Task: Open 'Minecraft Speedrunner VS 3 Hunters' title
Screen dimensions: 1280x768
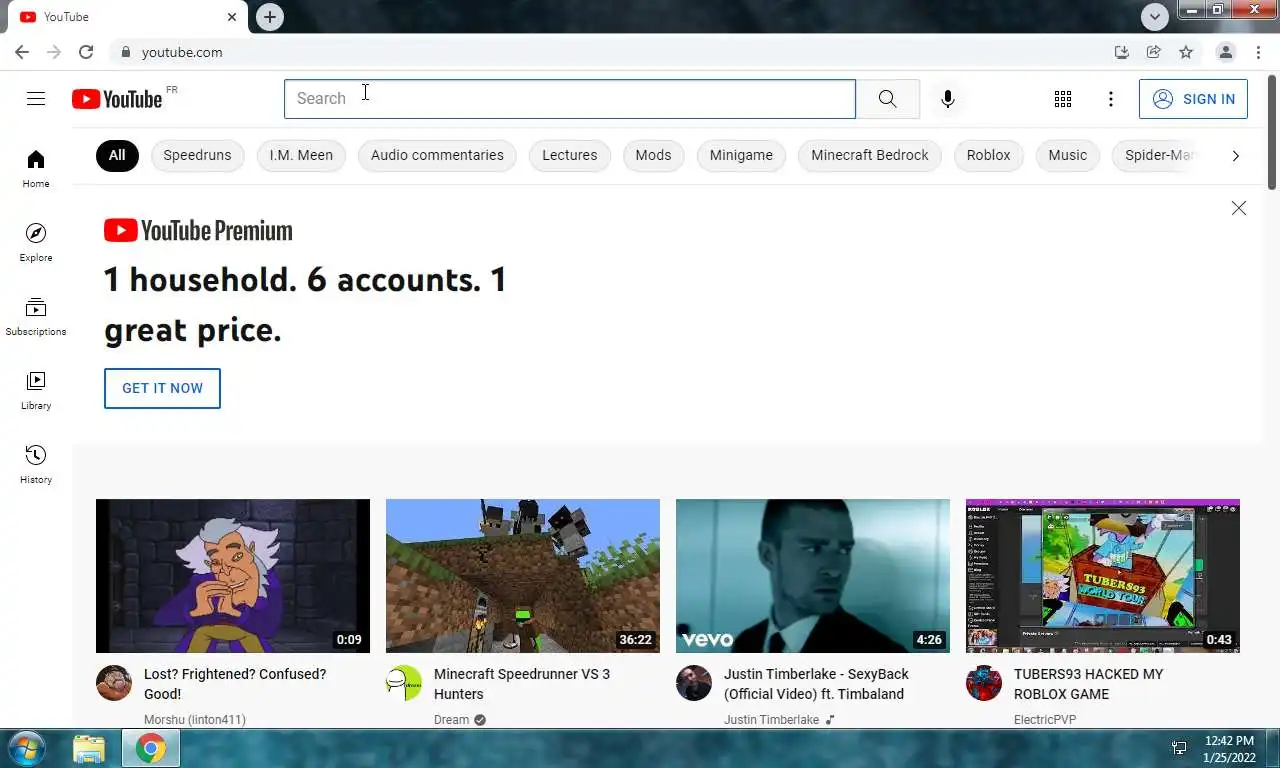Action: (x=522, y=684)
